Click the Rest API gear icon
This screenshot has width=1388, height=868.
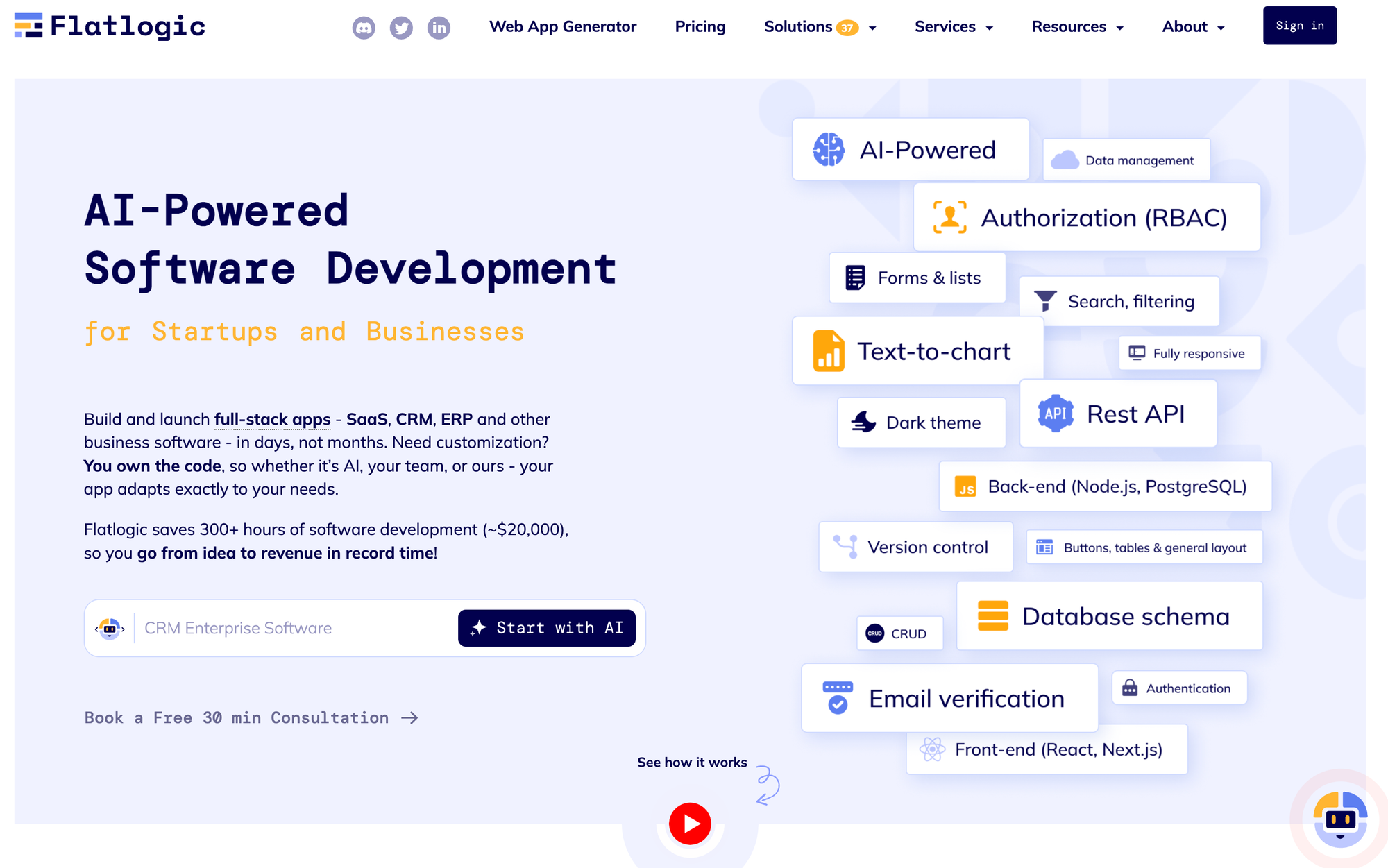(x=1055, y=414)
